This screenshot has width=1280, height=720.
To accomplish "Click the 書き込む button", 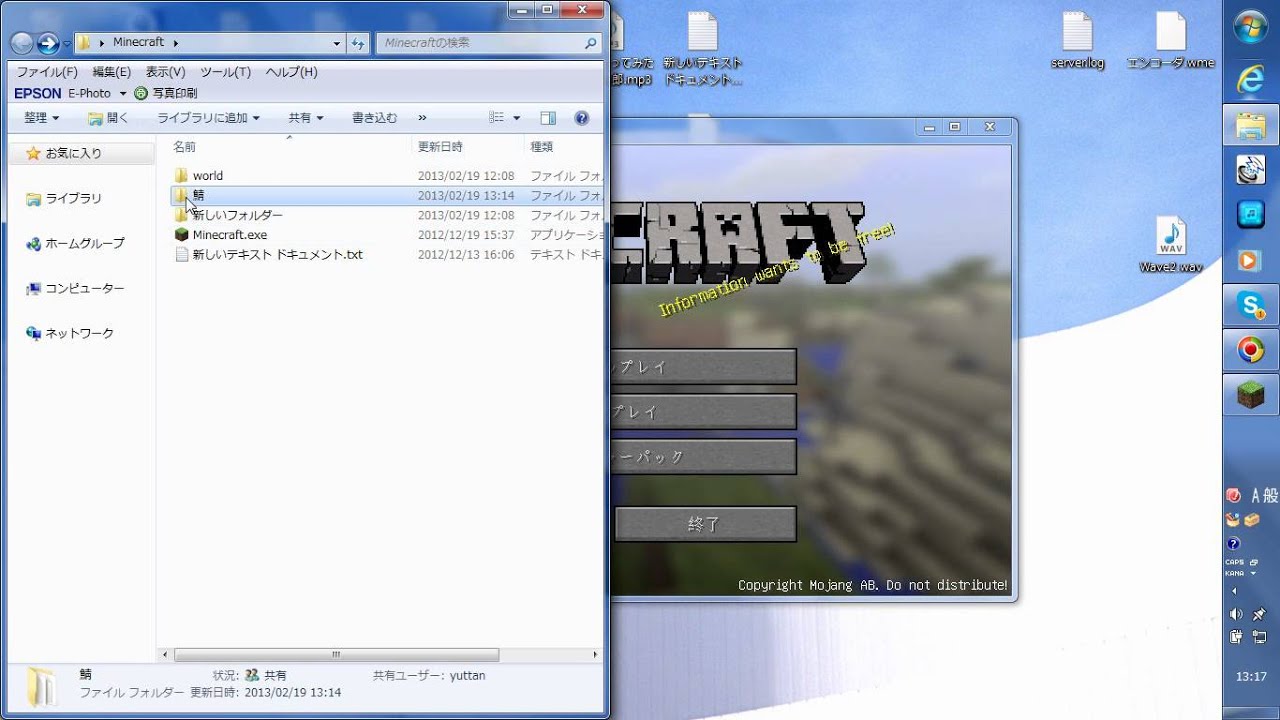I will (374, 118).
